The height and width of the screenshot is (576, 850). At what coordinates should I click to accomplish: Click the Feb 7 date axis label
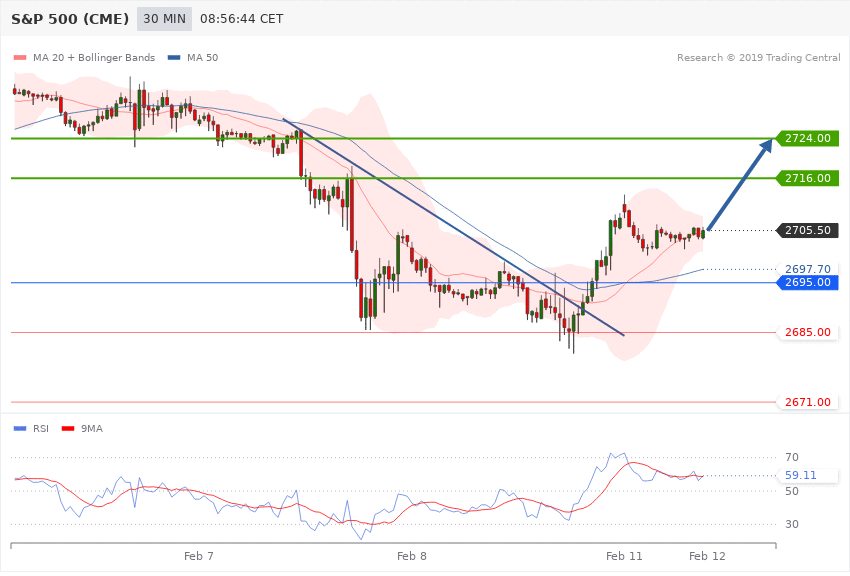coord(199,556)
